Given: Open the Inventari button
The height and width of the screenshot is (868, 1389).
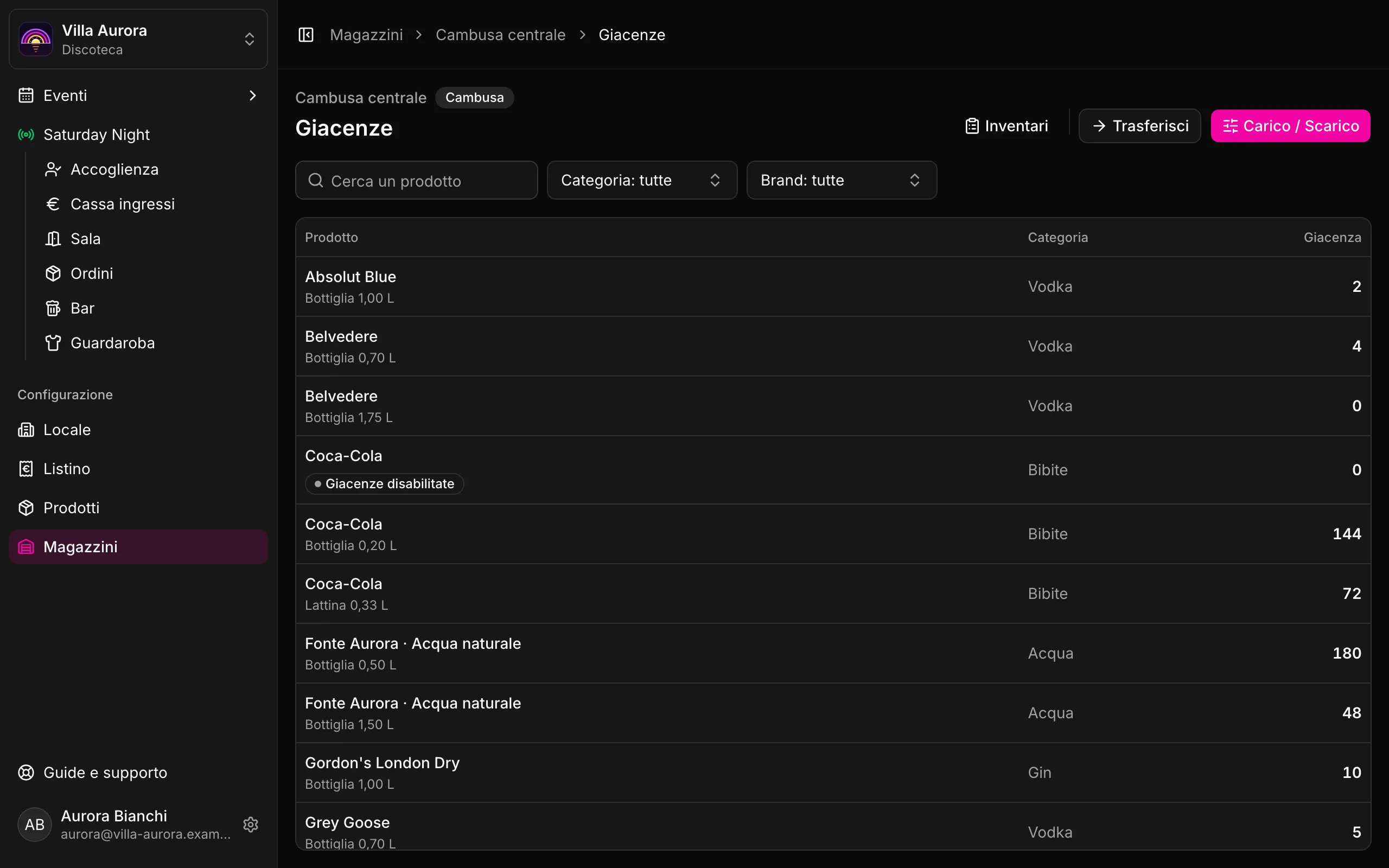Looking at the screenshot, I should point(1006,126).
